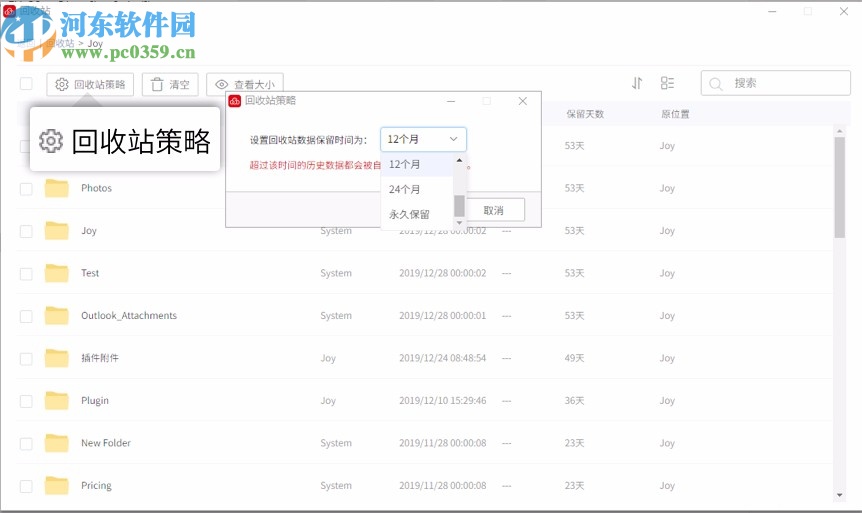Click the Joy breadcrumb in the path
The height and width of the screenshot is (513, 862).
click(95, 43)
